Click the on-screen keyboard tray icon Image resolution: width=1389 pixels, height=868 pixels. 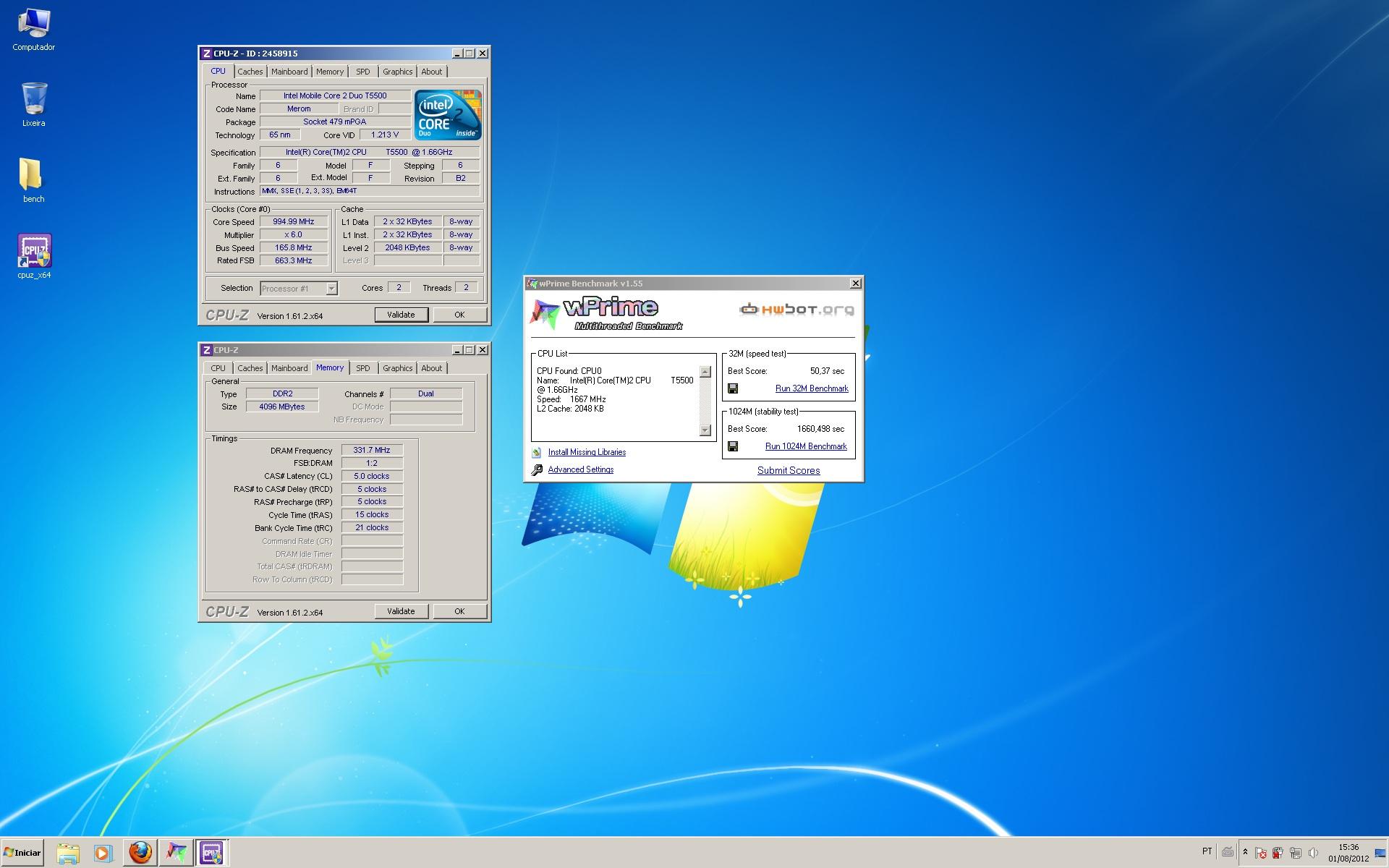click(x=1227, y=853)
